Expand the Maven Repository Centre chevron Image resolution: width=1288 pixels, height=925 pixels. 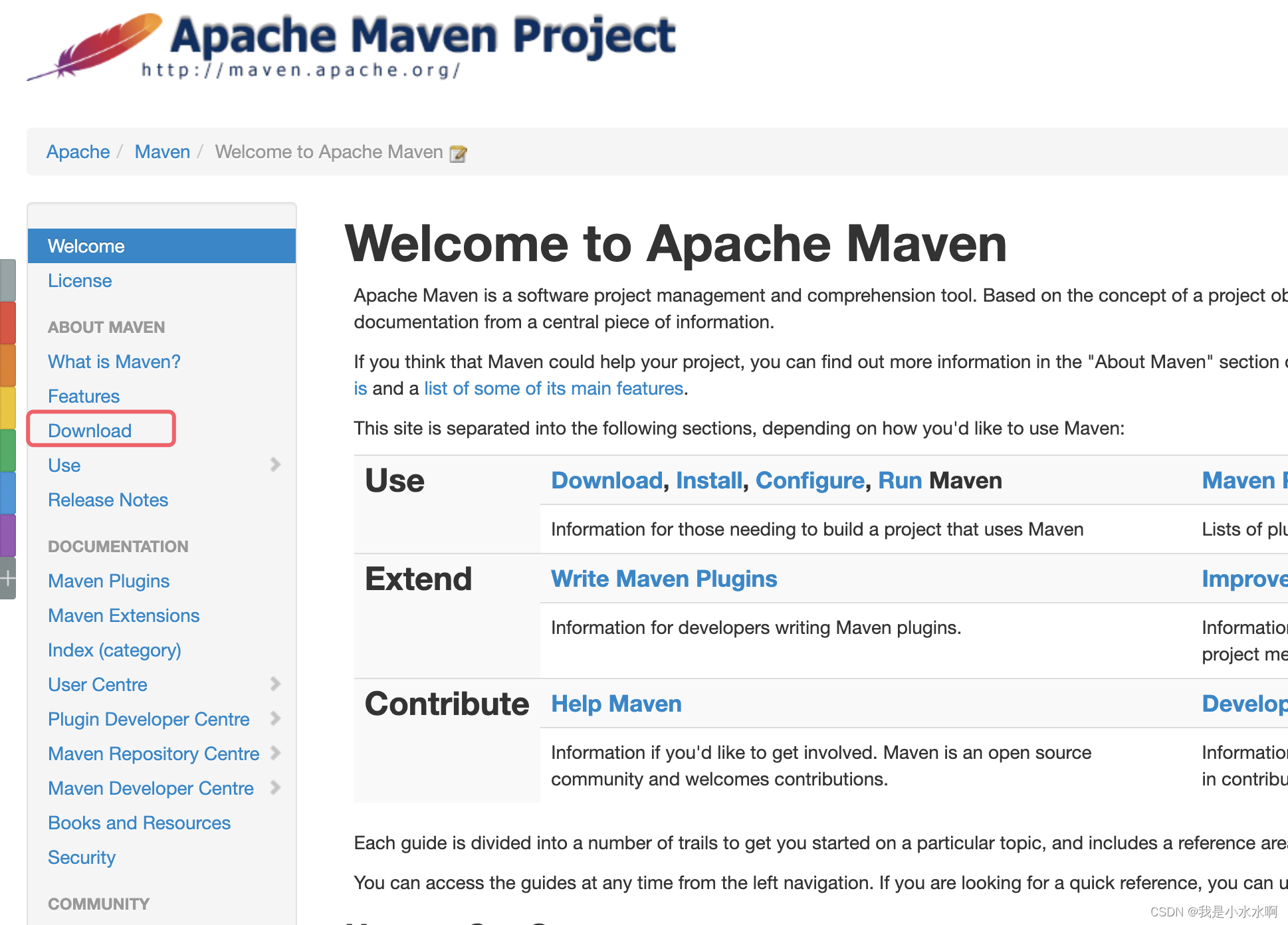(x=276, y=753)
